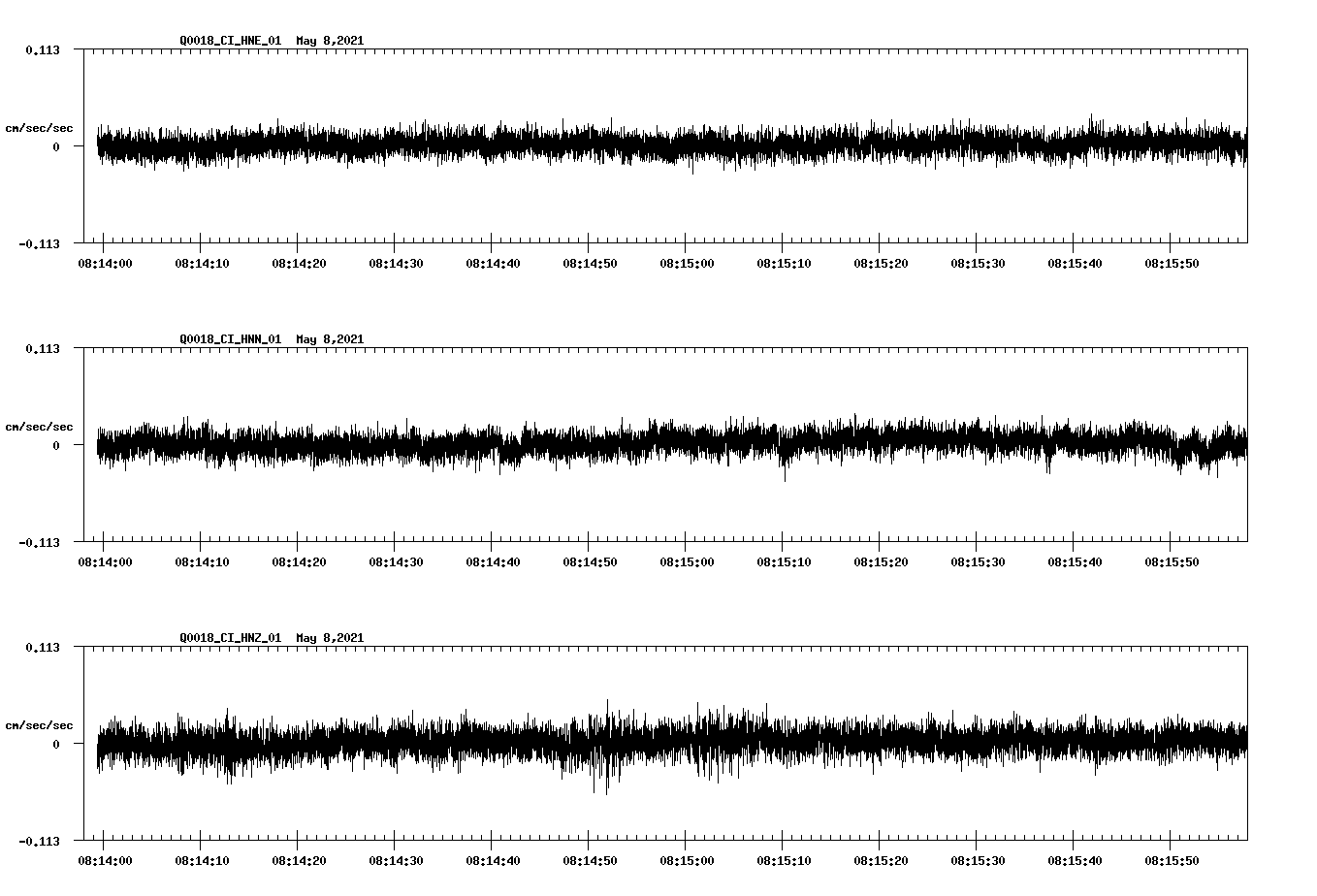Click the cm/sec/sec label on HNE channel

(x=40, y=127)
